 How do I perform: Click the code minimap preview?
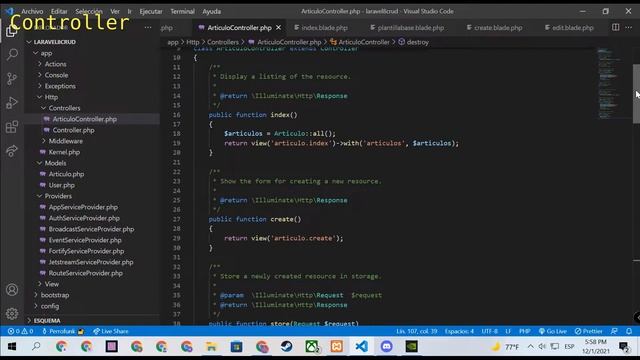[x=610, y=84]
